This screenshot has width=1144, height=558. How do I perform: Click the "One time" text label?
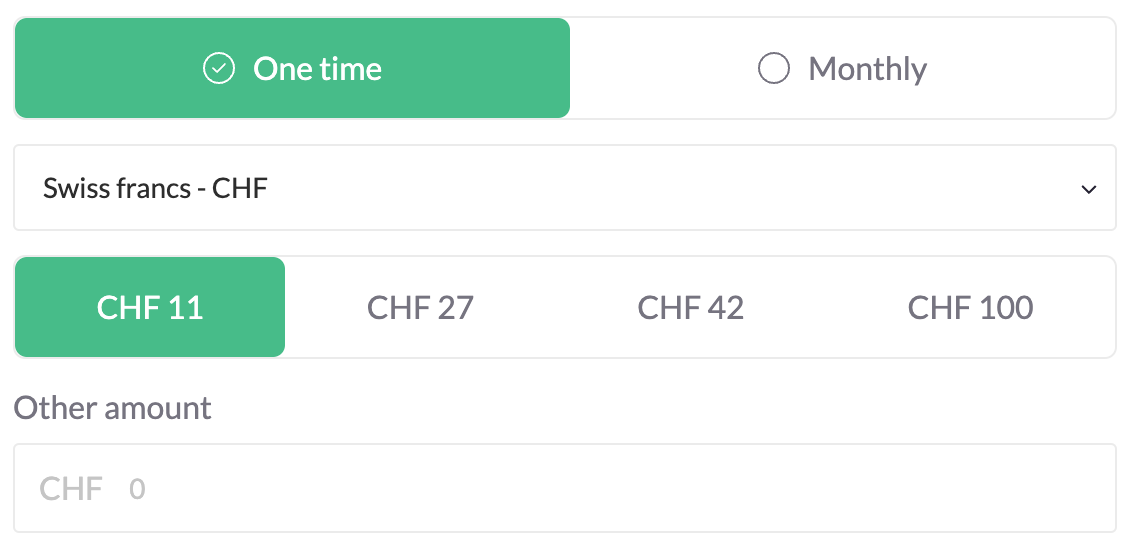pyautogui.click(x=317, y=69)
